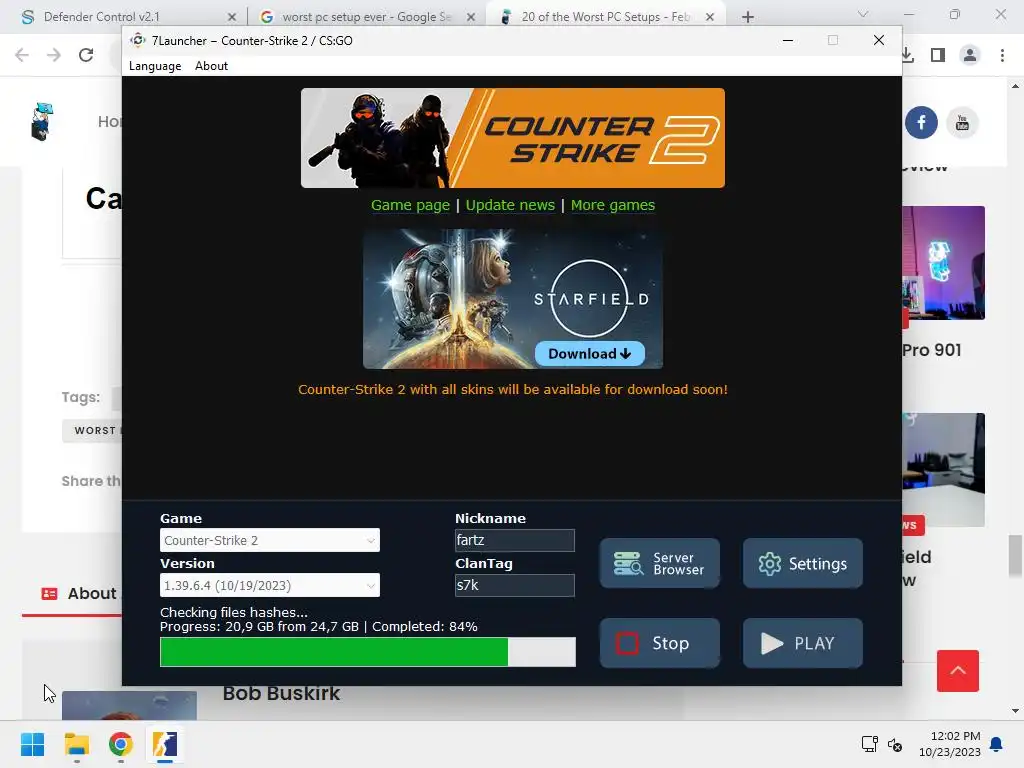Switch to the 20 of the Worst PC Setups tab
The width and height of the screenshot is (1024, 768).
(604, 17)
